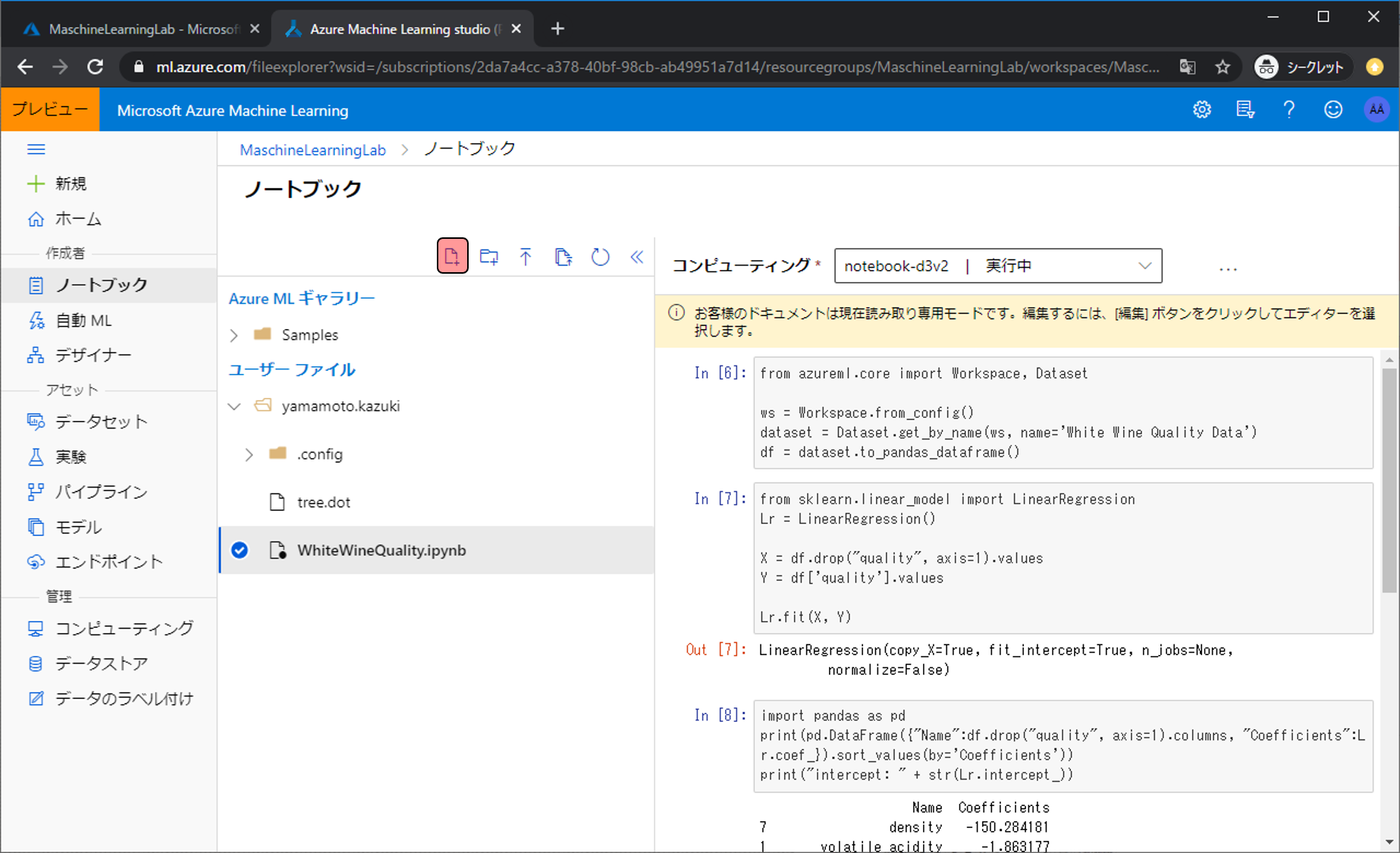The width and height of the screenshot is (1400, 853).
Task: Expand the .config folder
Action: pos(249,454)
